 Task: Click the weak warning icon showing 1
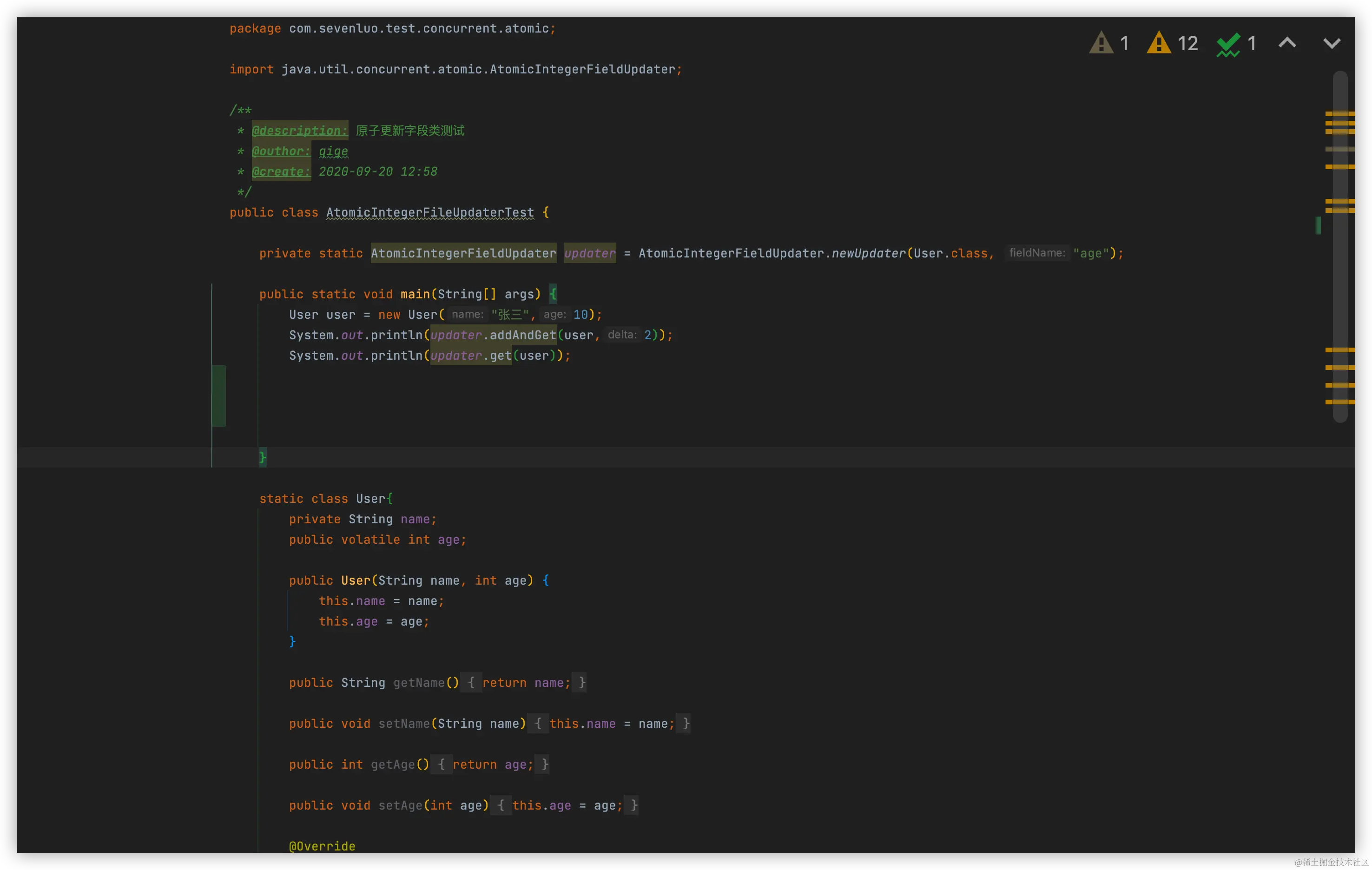pyautogui.click(x=1101, y=43)
